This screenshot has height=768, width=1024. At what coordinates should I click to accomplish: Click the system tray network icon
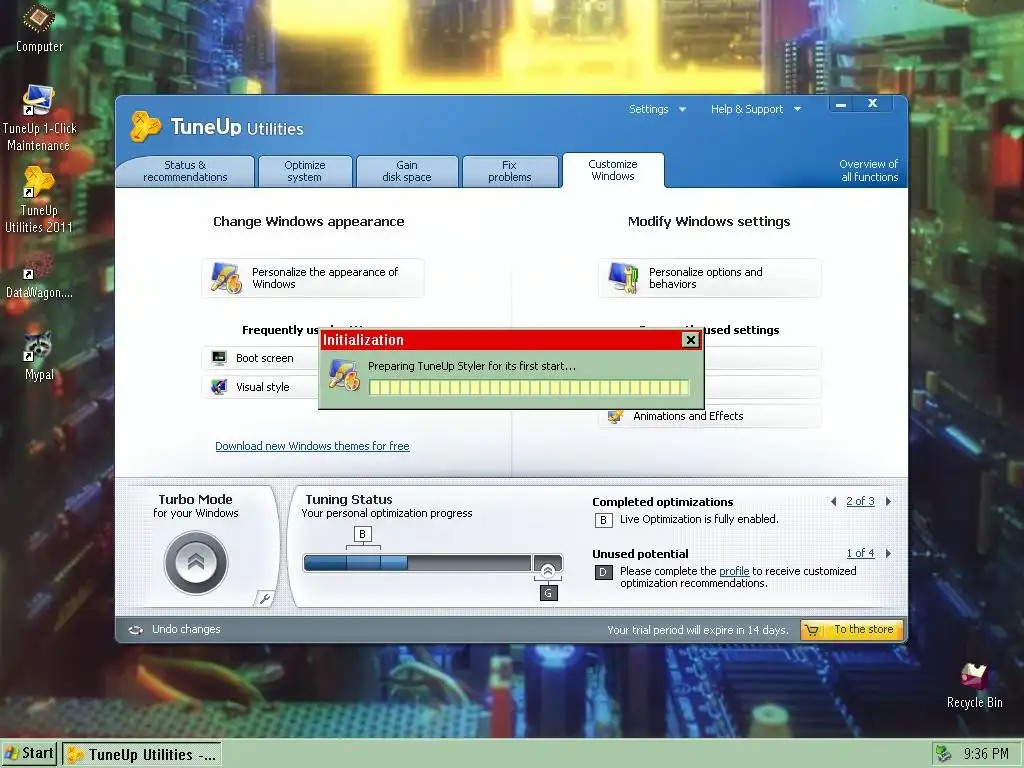coord(943,754)
